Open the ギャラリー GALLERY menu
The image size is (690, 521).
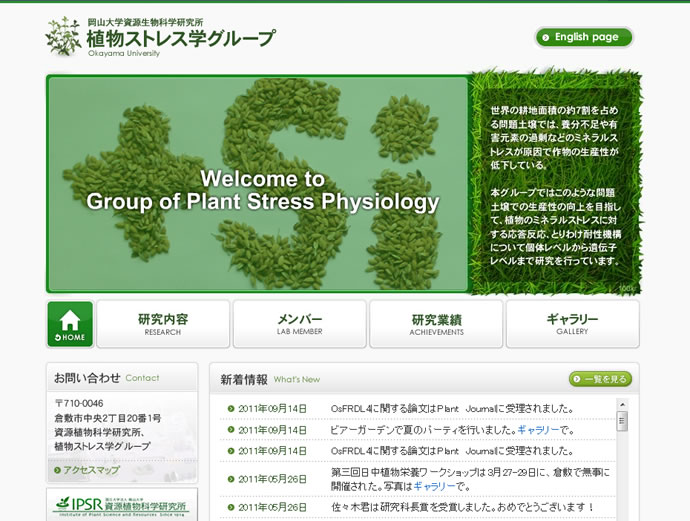pyautogui.click(x=573, y=324)
